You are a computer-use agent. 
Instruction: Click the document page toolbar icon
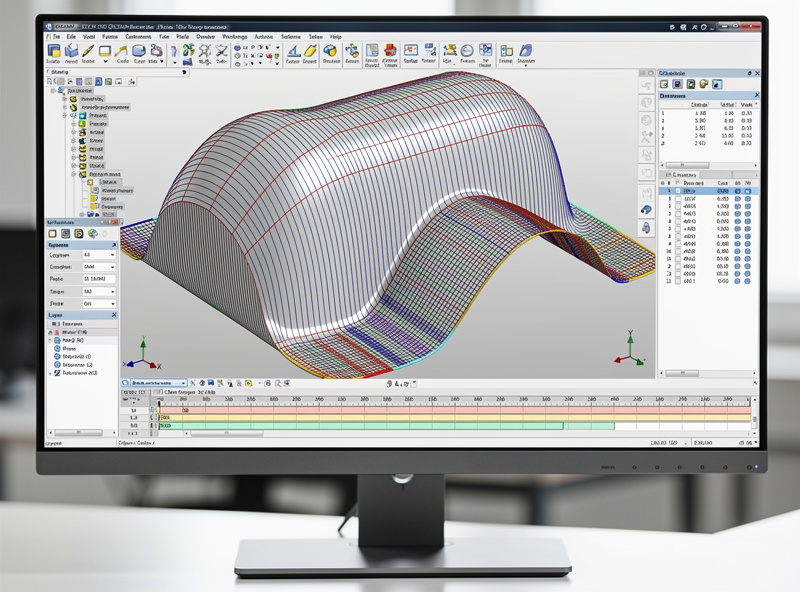pos(372,50)
